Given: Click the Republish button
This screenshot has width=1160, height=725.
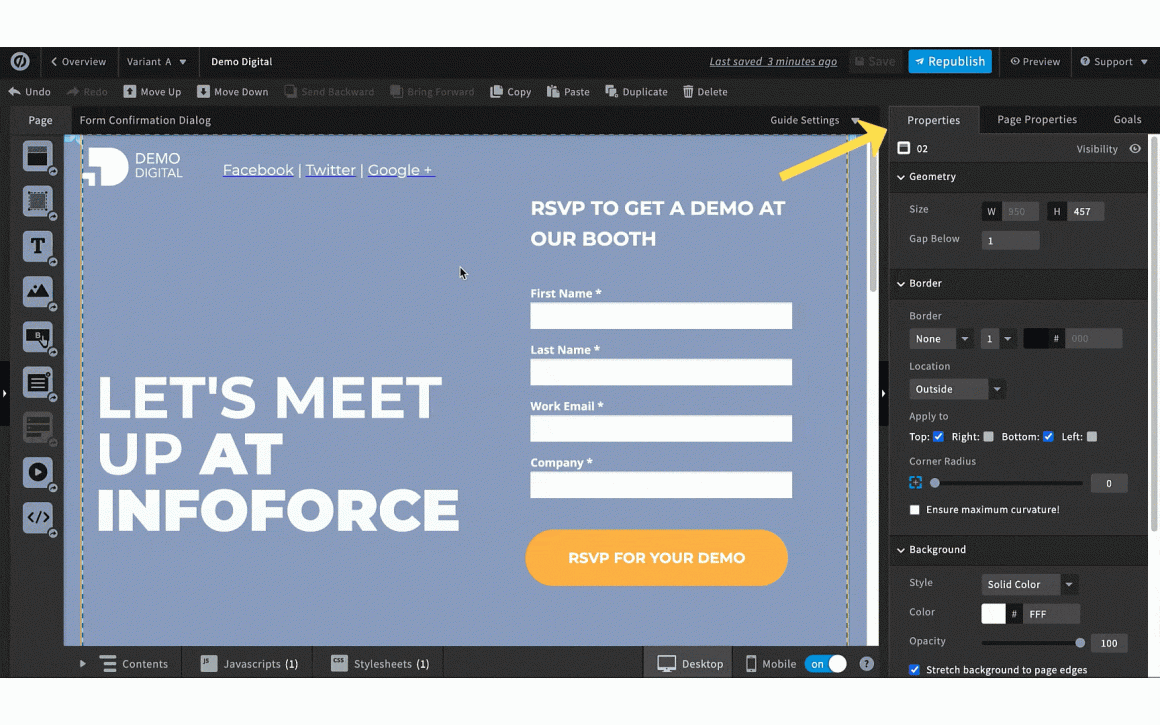Looking at the screenshot, I should pos(949,62).
